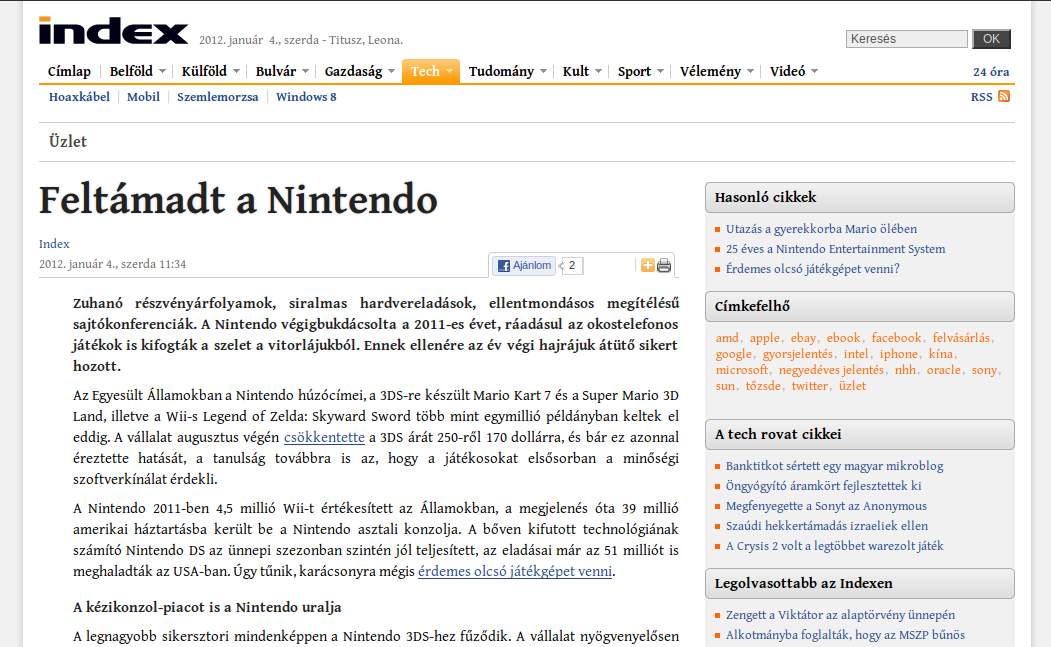Expand the Belföld menu arrow
The image size is (1051, 647).
pos(162,71)
